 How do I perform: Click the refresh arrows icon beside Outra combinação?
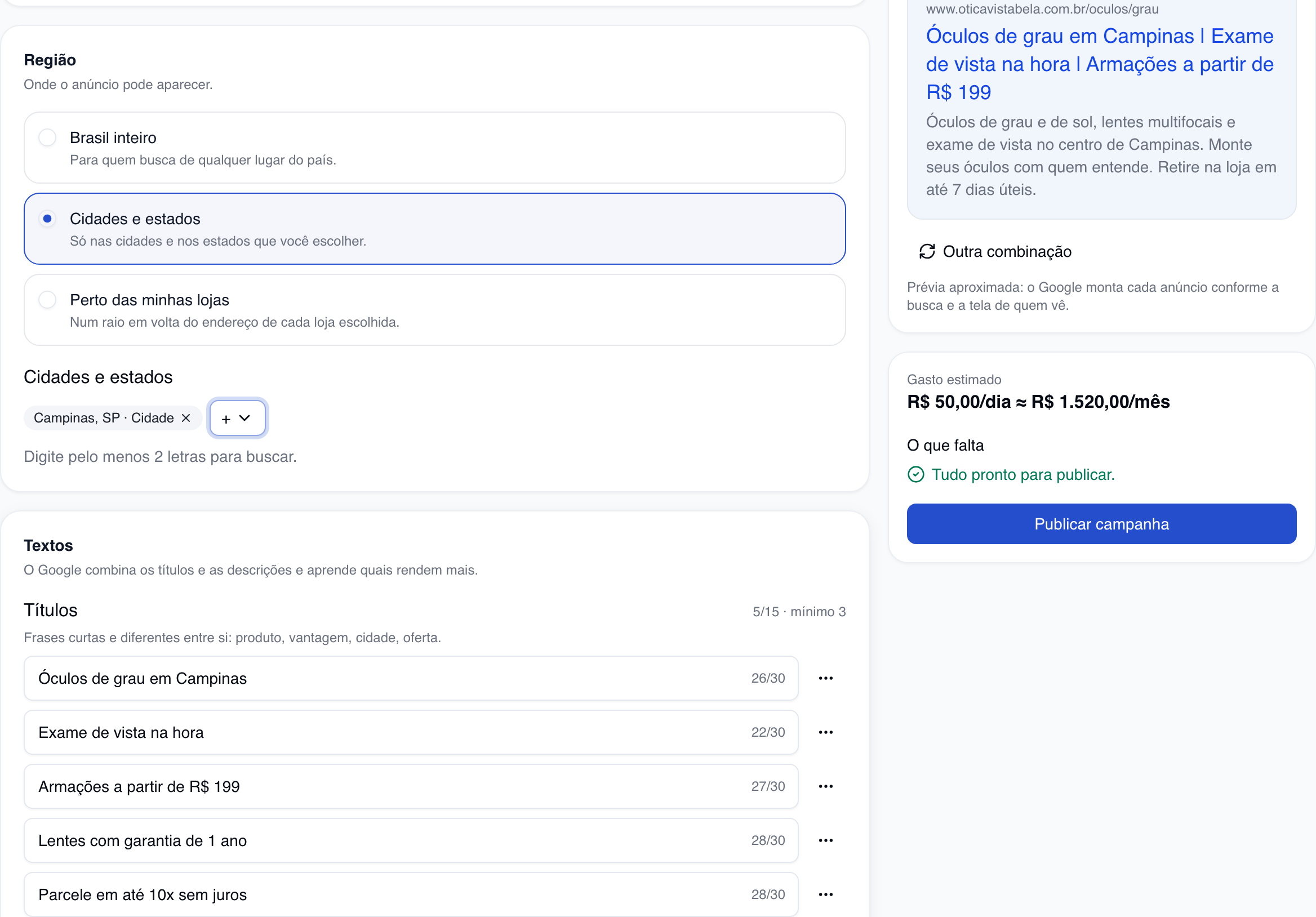(x=927, y=252)
